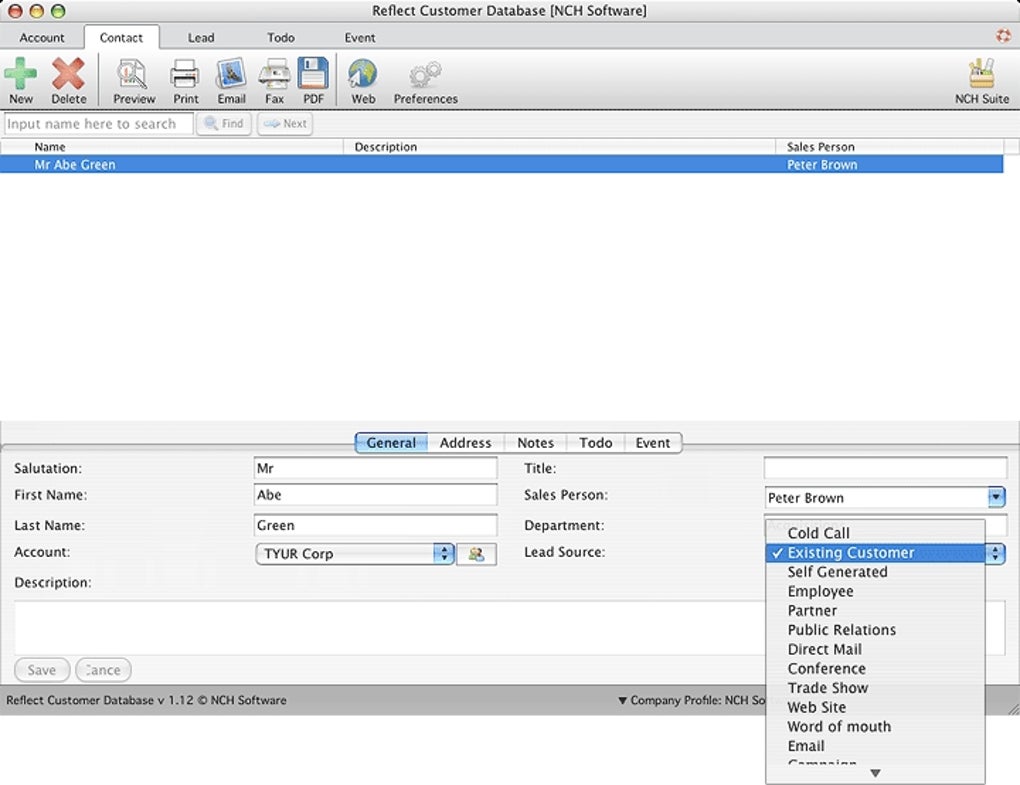The height and width of the screenshot is (785, 1020).
Task: Click the Description text area
Action: pos(390,628)
